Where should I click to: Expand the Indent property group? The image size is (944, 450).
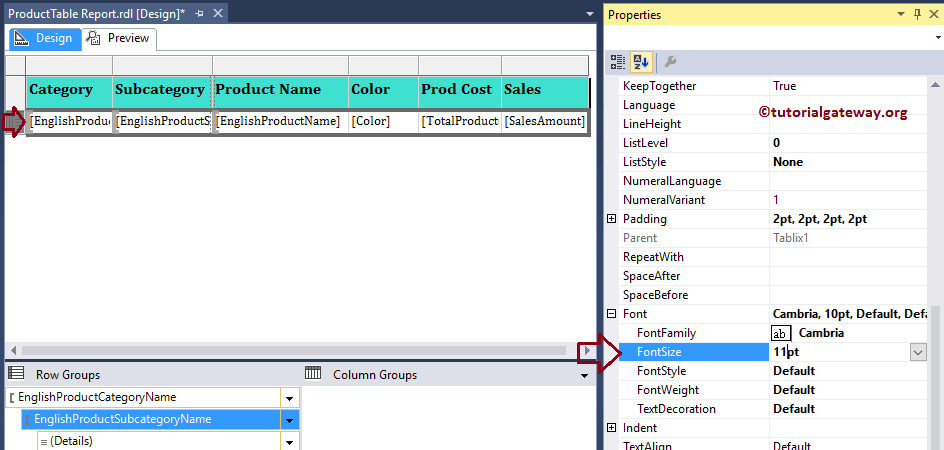coord(612,428)
